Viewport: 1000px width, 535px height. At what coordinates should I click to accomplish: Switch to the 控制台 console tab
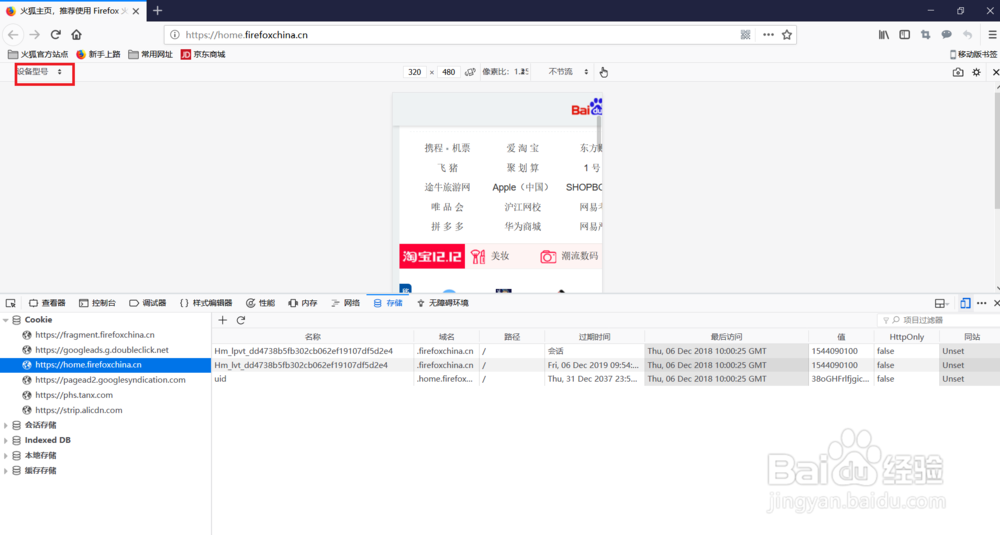click(x=97, y=303)
